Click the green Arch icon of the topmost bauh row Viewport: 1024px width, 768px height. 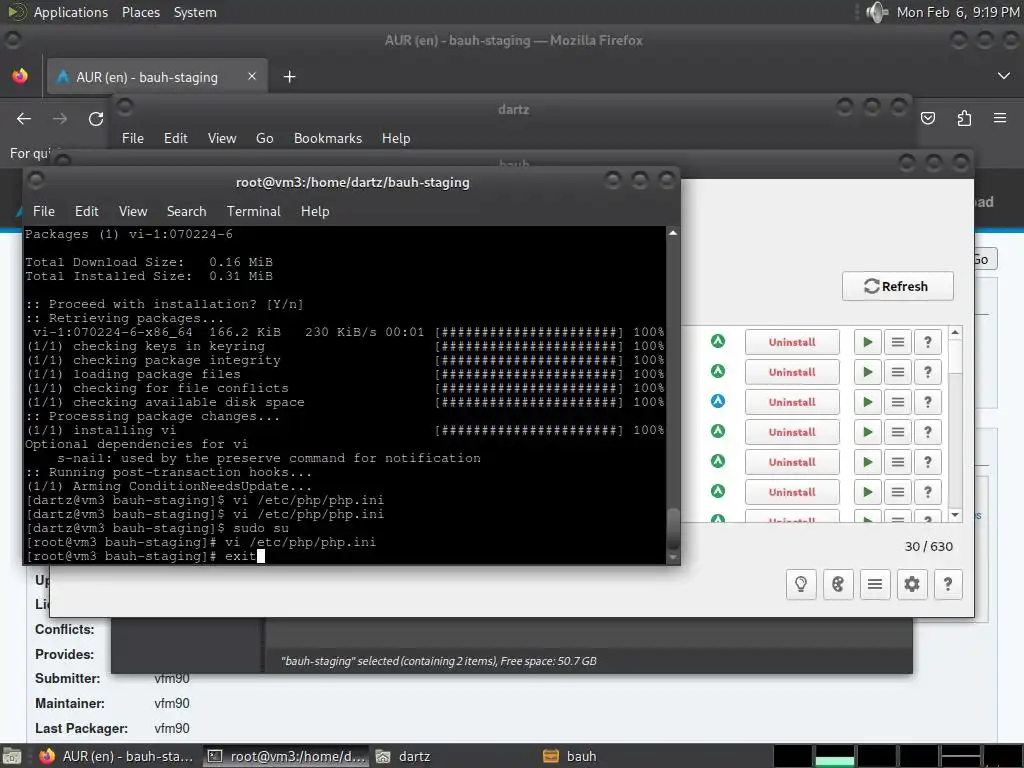(718, 341)
